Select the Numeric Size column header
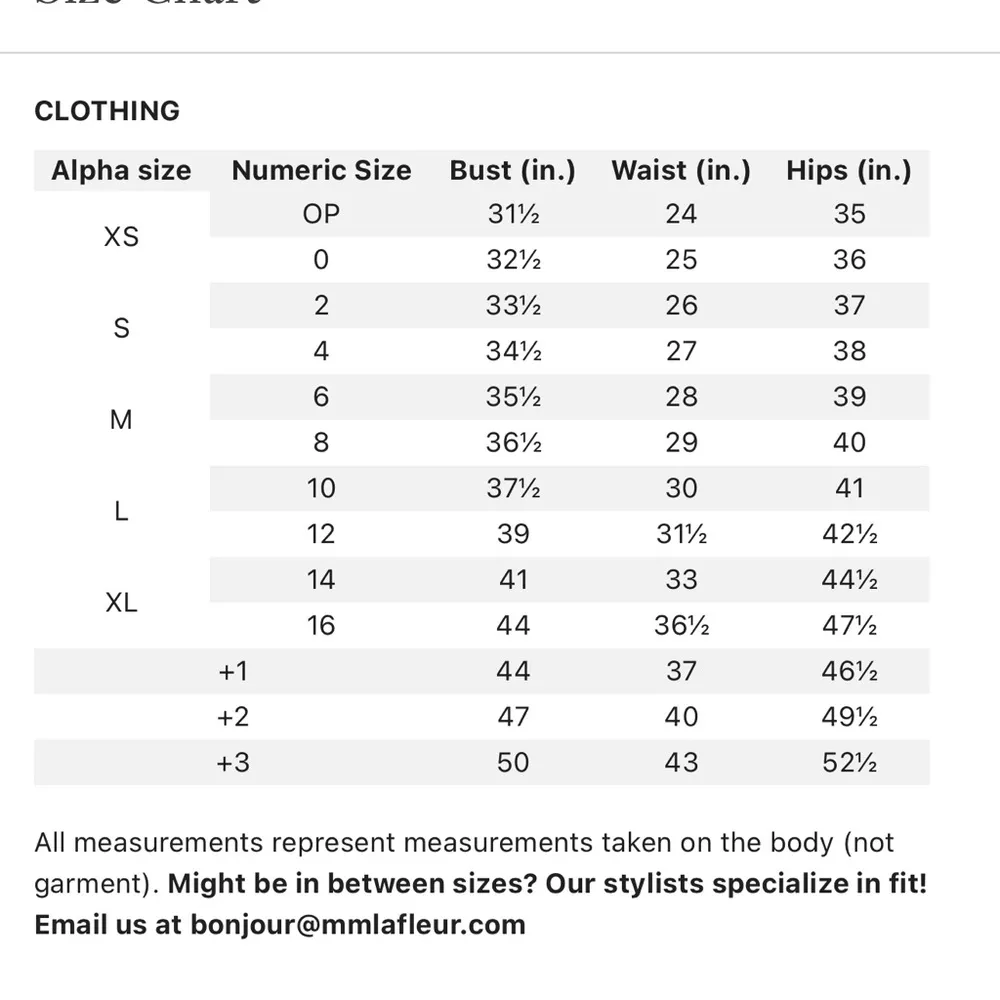 point(321,171)
